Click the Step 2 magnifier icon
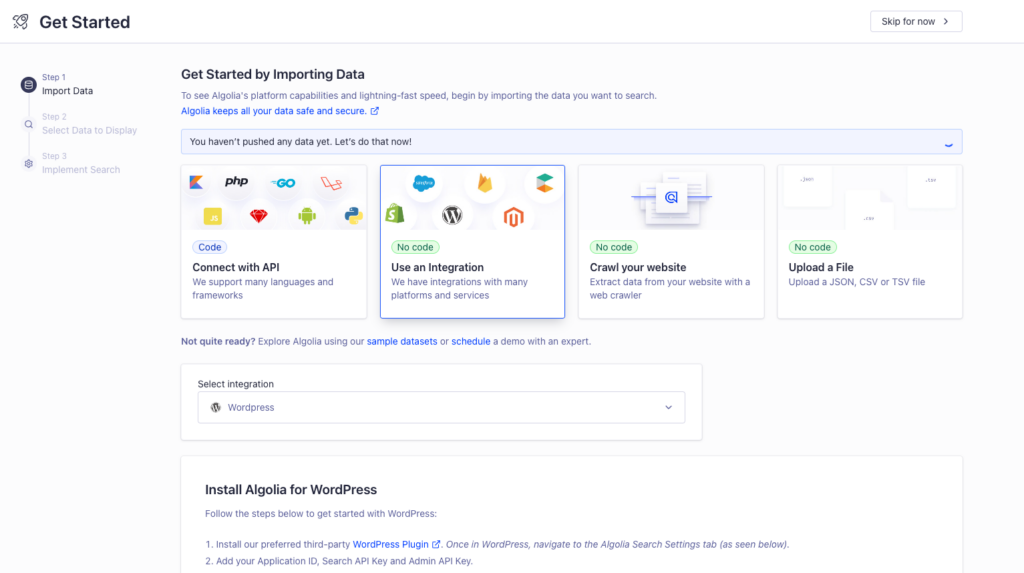Image resolution: width=1024 pixels, height=573 pixels. (x=28, y=124)
